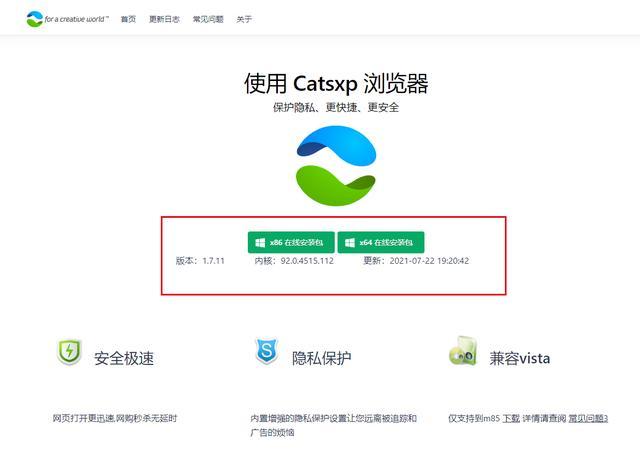Click the 兼容vista heading
This screenshot has width=640, height=458.
click(520, 358)
